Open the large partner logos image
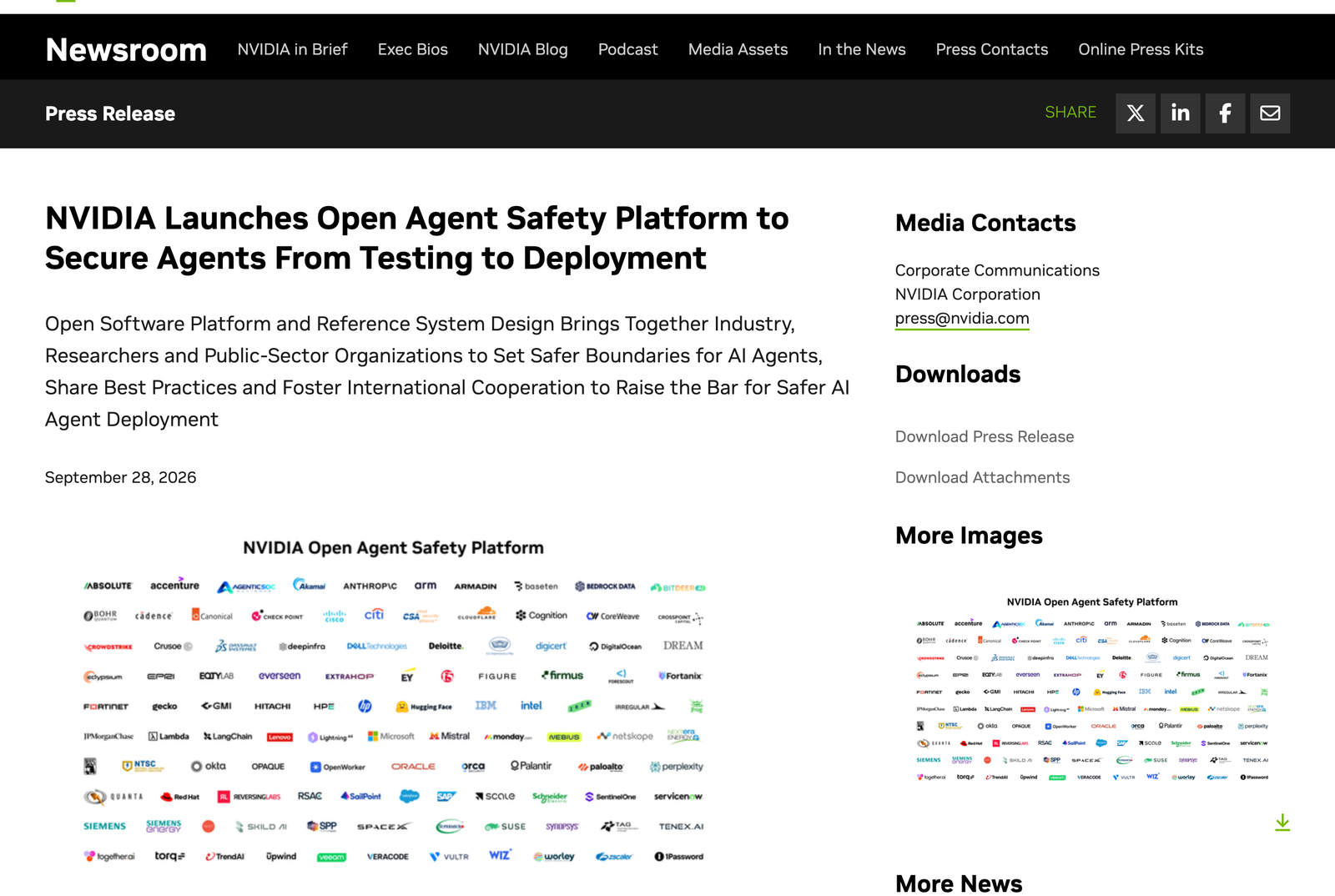 [394, 702]
